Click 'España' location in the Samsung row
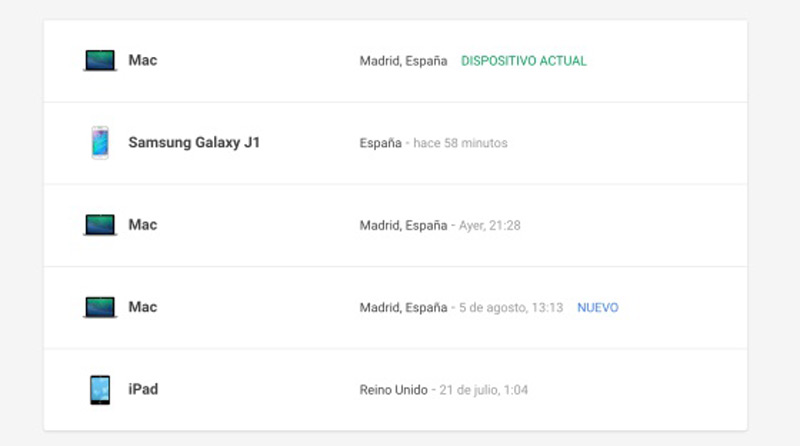Viewport: 800px width, 446px height. pyautogui.click(x=380, y=143)
